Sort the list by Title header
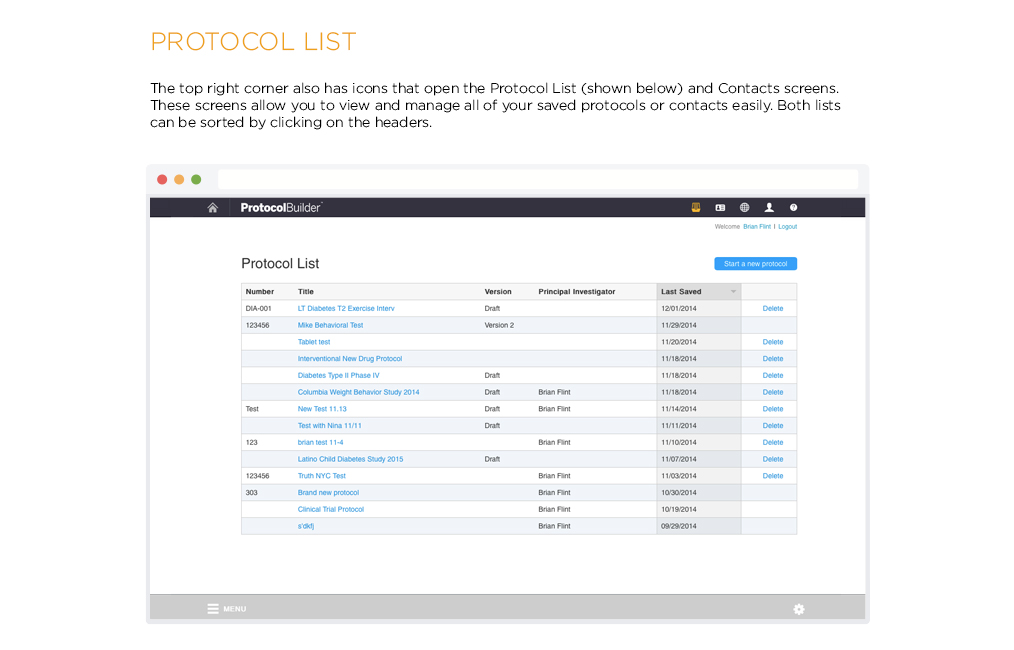This screenshot has height=650, width=1014. tap(306, 292)
